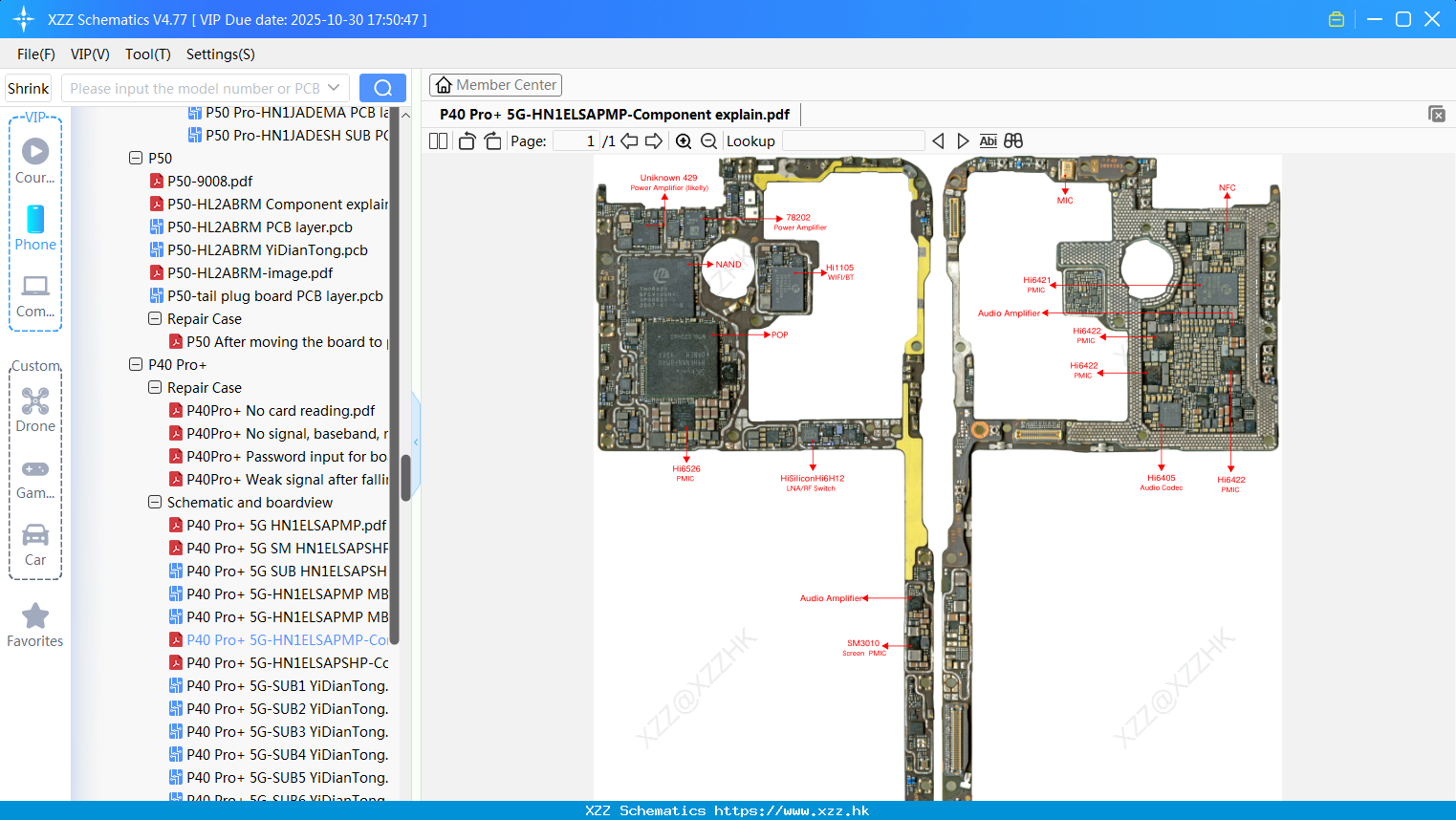Open P50-HL2ABRM PCB layer.pcb

[x=250, y=227]
